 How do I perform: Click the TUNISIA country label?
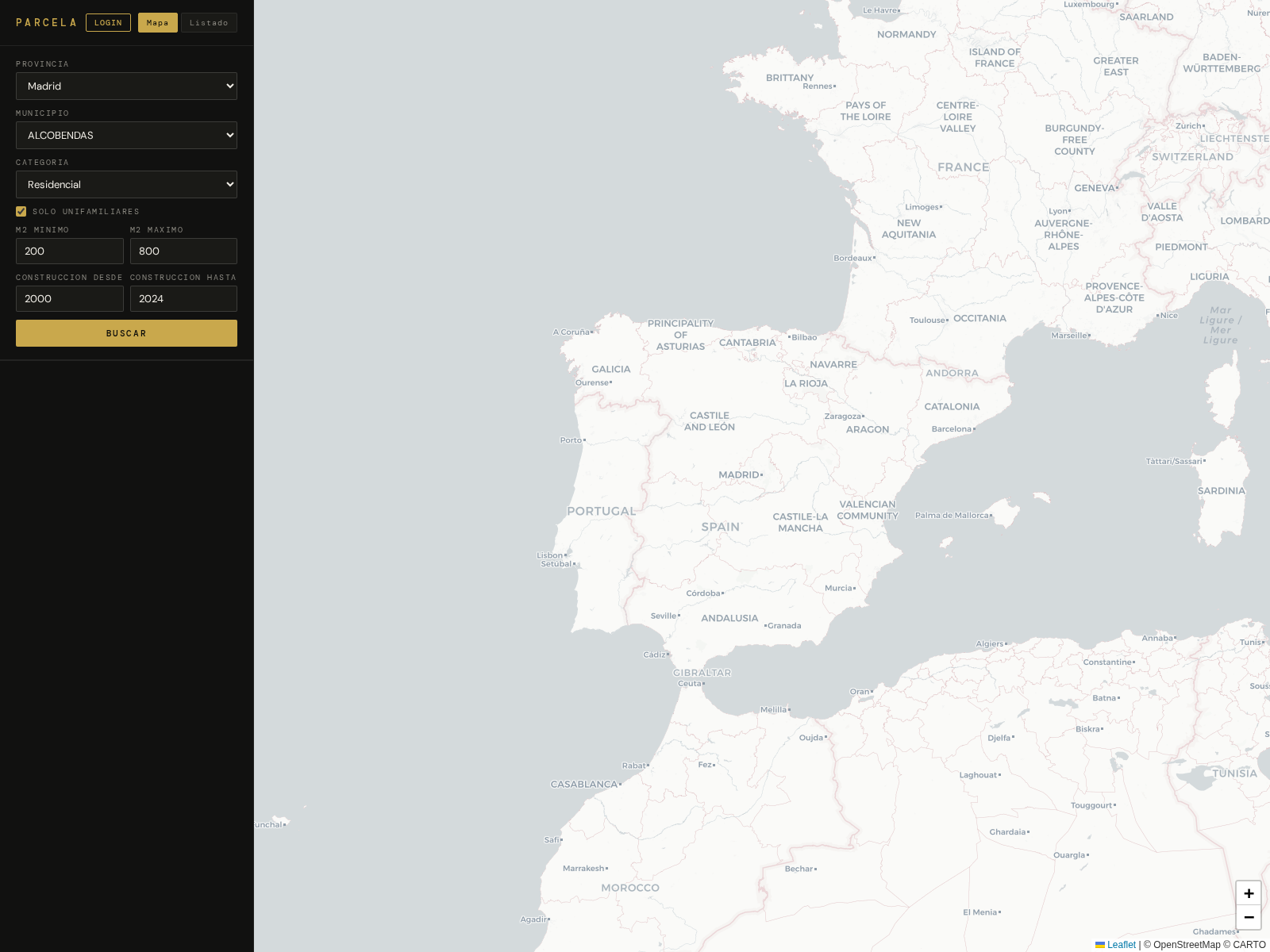[x=1235, y=773]
